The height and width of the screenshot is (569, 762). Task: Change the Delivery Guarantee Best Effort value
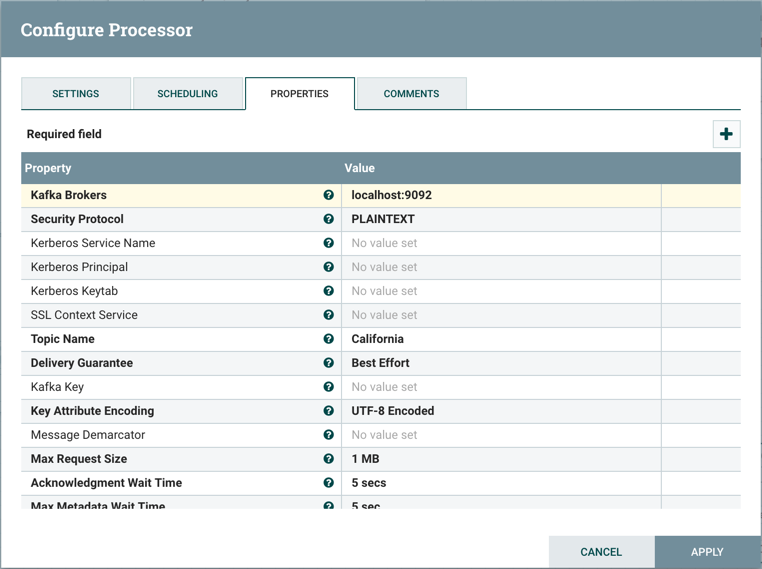click(x=500, y=363)
